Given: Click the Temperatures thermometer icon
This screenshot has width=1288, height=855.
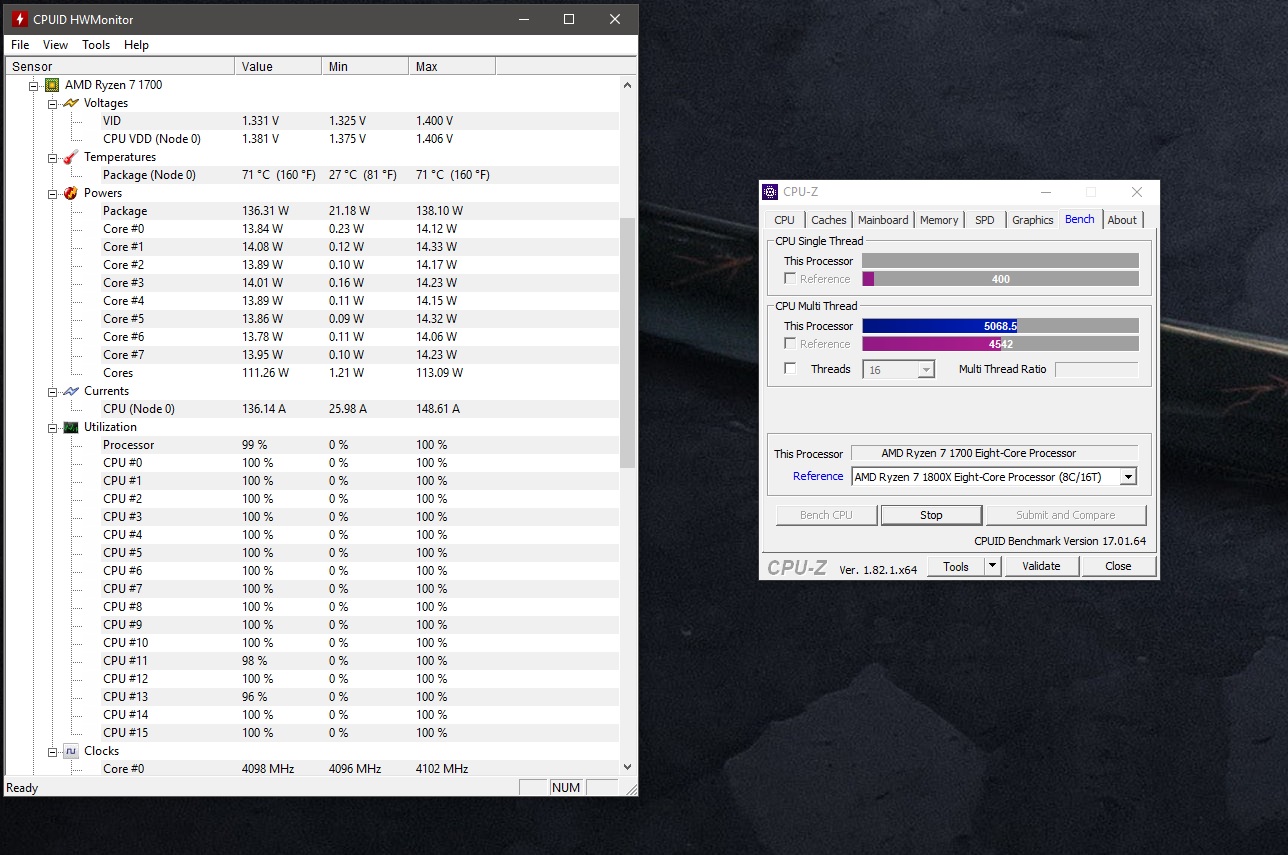Looking at the screenshot, I should pos(71,157).
